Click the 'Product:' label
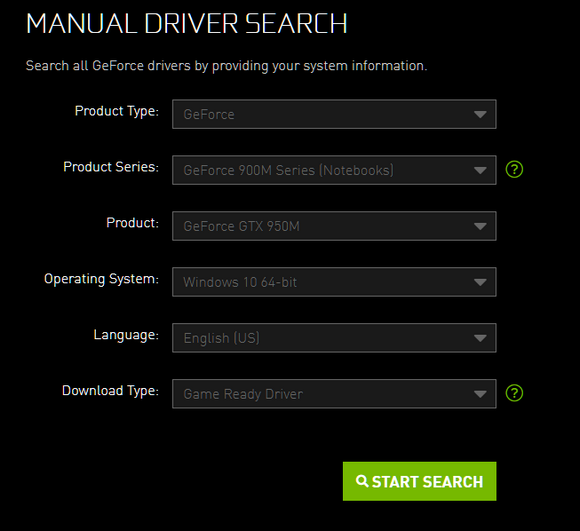 132,223
